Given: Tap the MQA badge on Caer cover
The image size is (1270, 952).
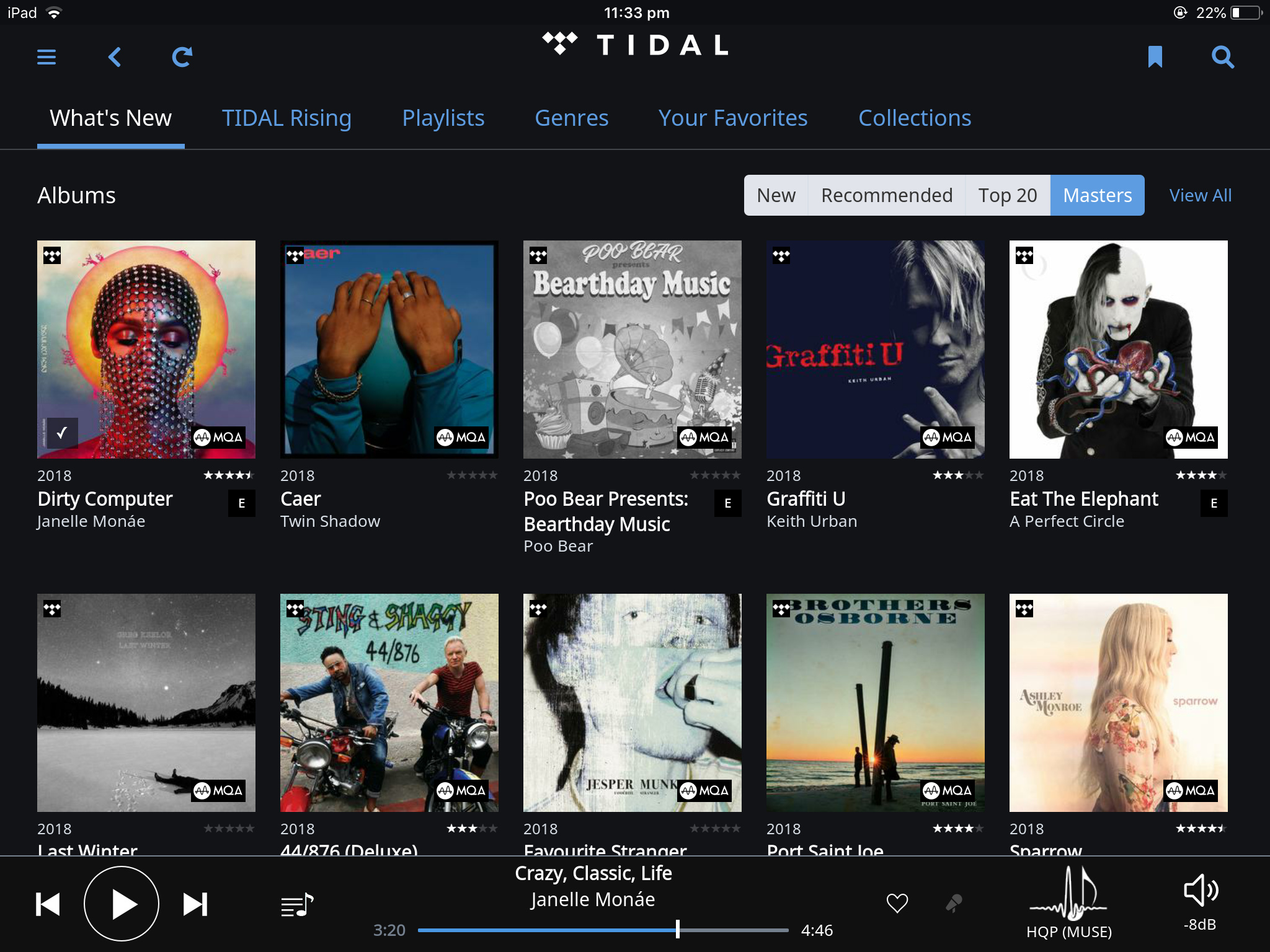Looking at the screenshot, I should click(x=461, y=438).
